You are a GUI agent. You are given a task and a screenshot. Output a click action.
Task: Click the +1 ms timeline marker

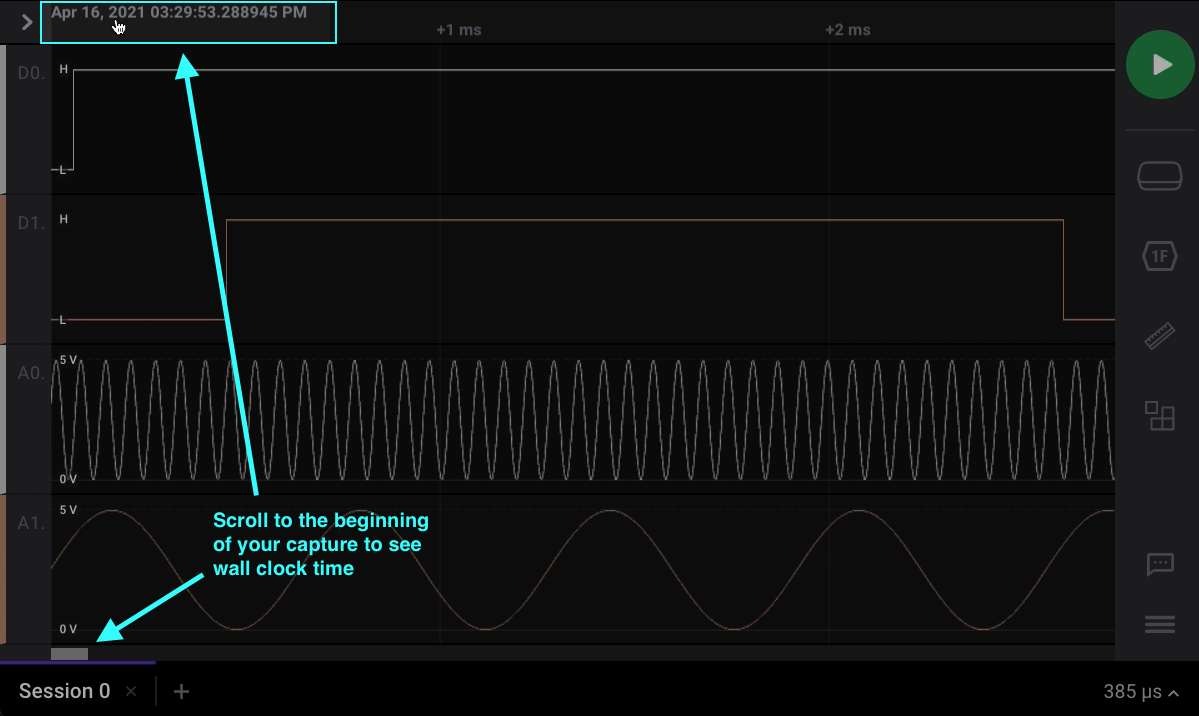pyautogui.click(x=459, y=30)
